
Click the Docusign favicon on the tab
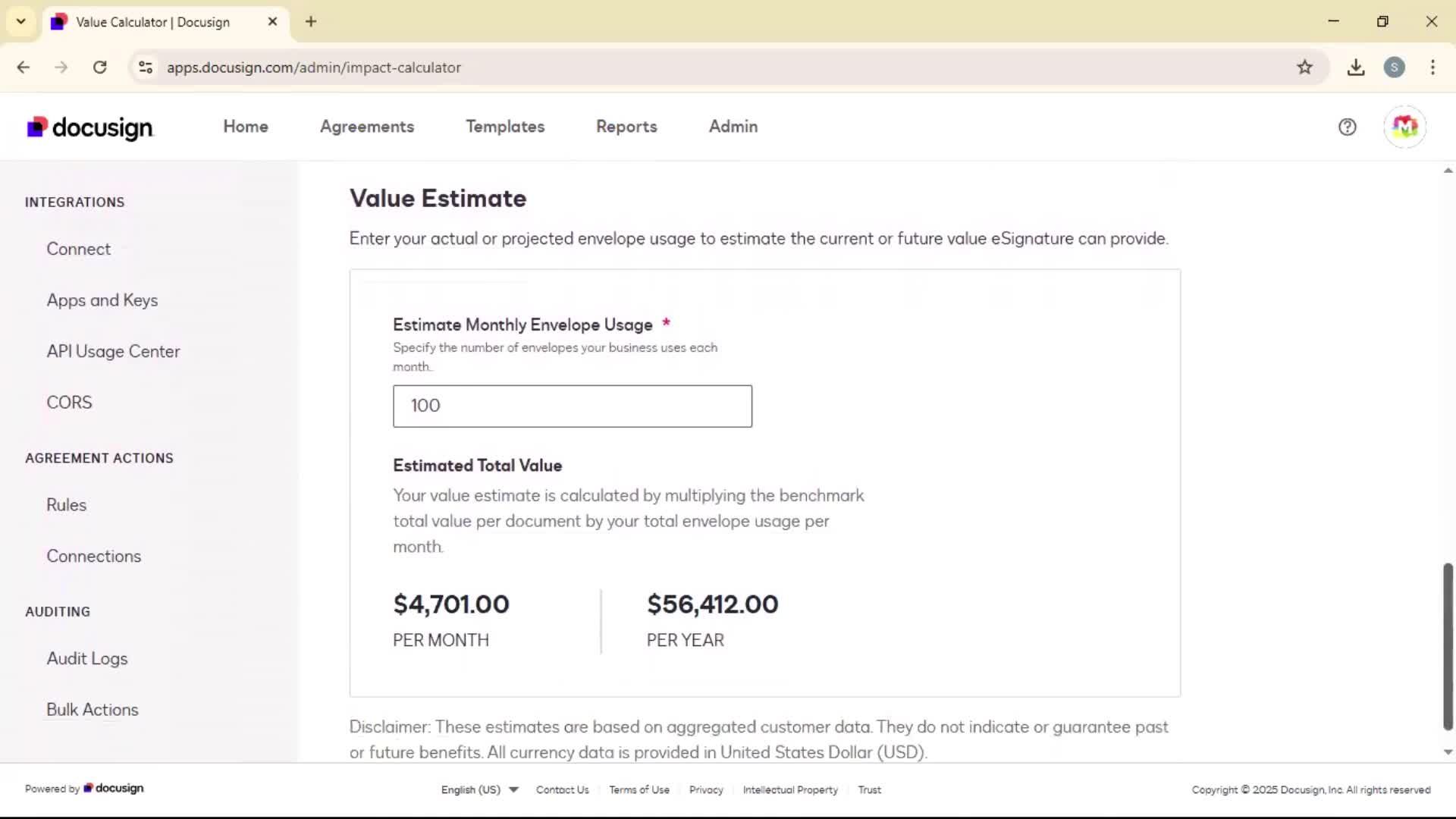click(x=58, y=22)
